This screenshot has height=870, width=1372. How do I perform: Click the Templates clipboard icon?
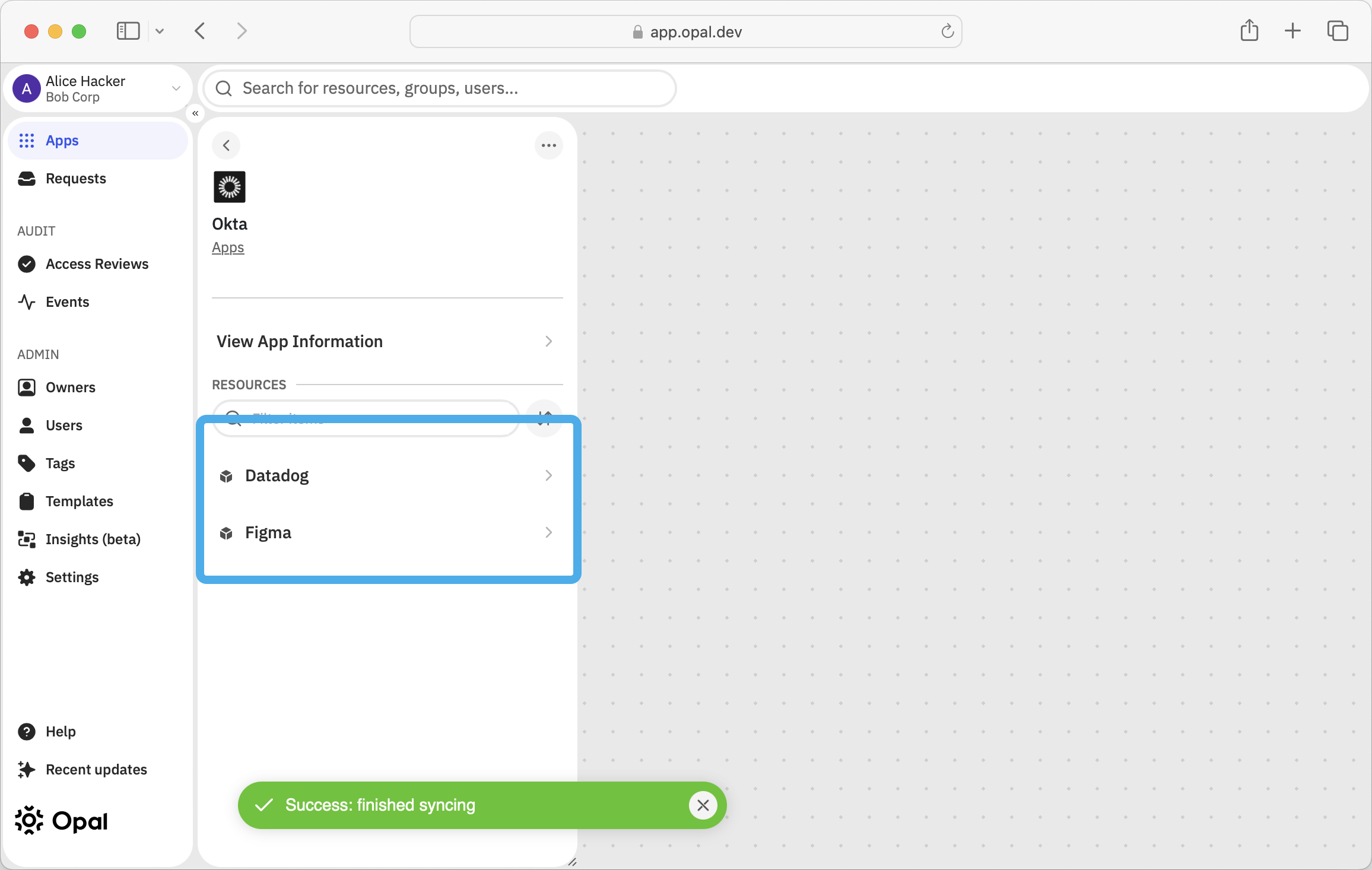27,501
